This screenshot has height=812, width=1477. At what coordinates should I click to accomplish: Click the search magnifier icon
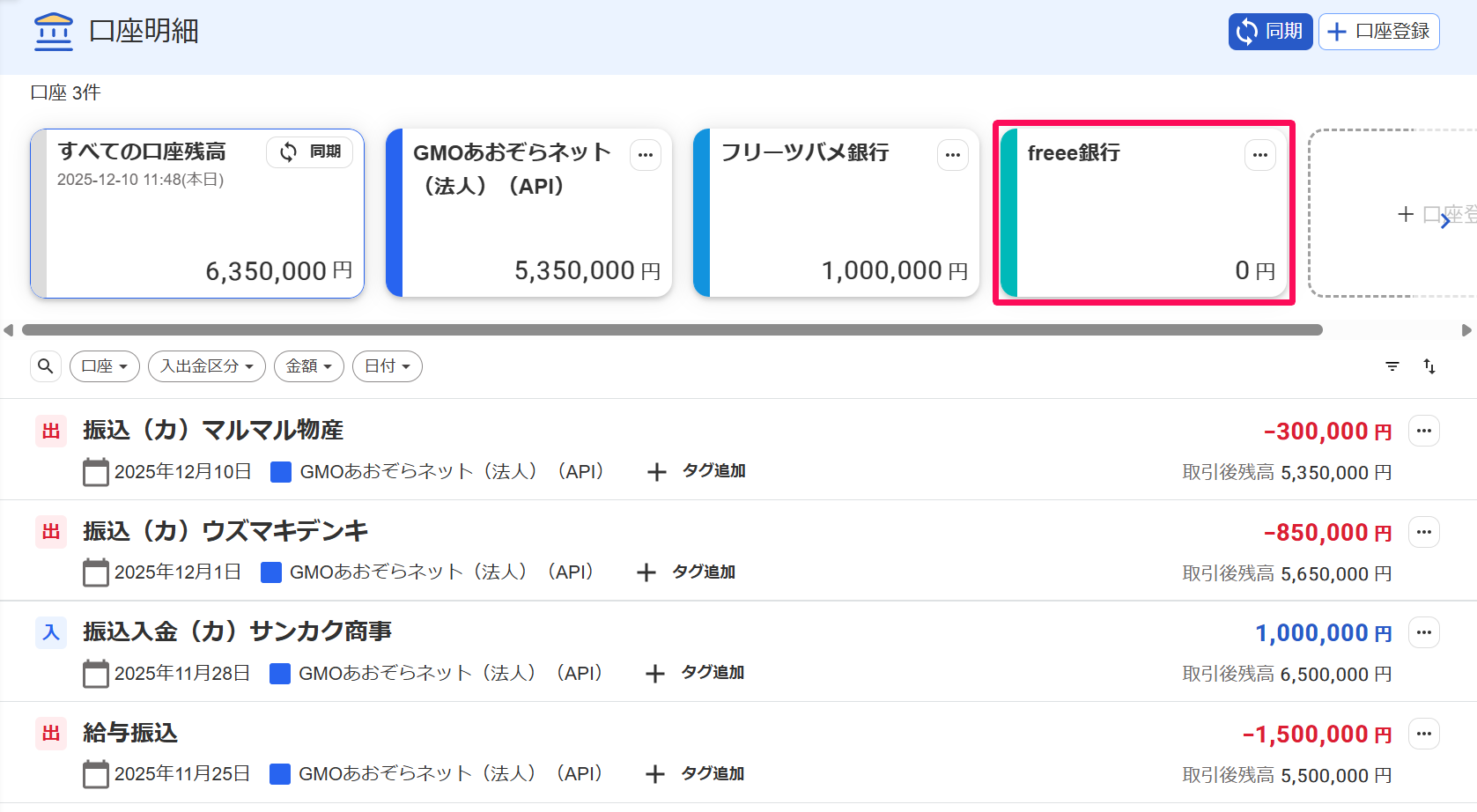point(46,366)
